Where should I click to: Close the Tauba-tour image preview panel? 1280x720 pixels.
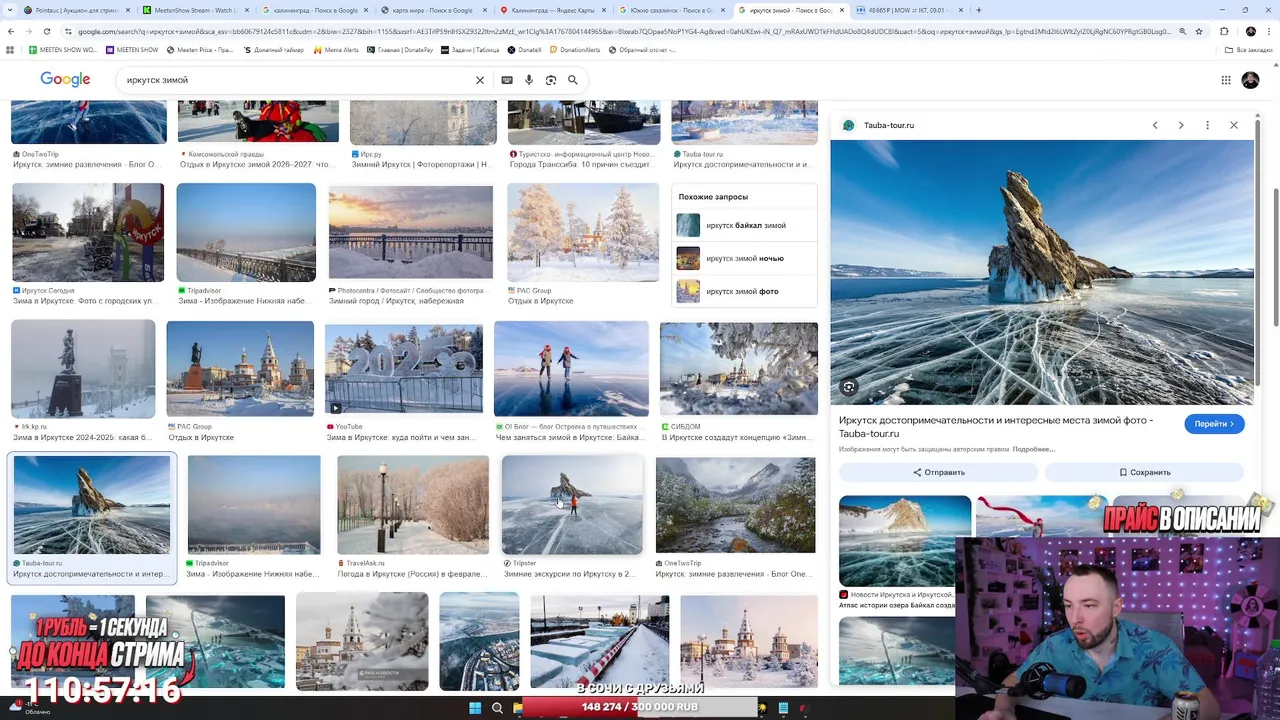click(x=1234, y=125)
